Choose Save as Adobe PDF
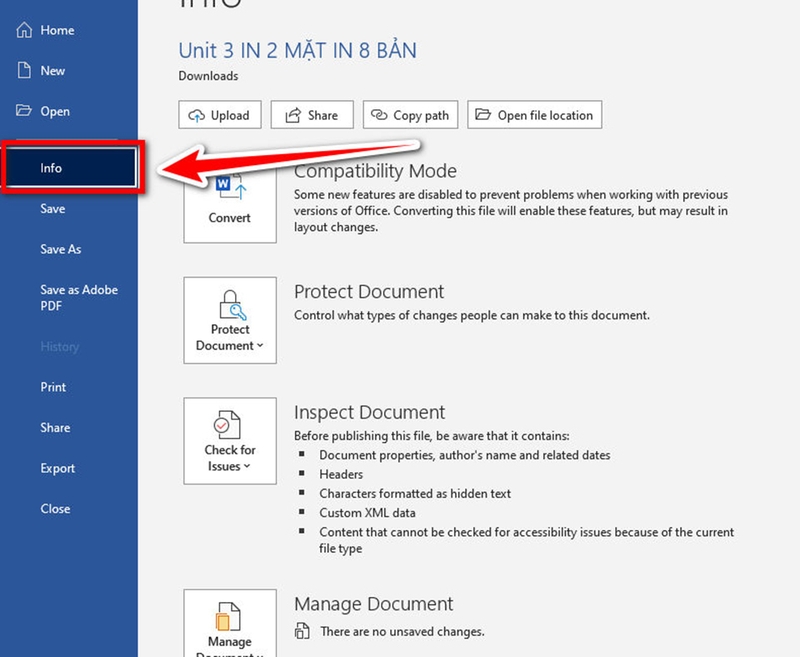 [78, 298]
